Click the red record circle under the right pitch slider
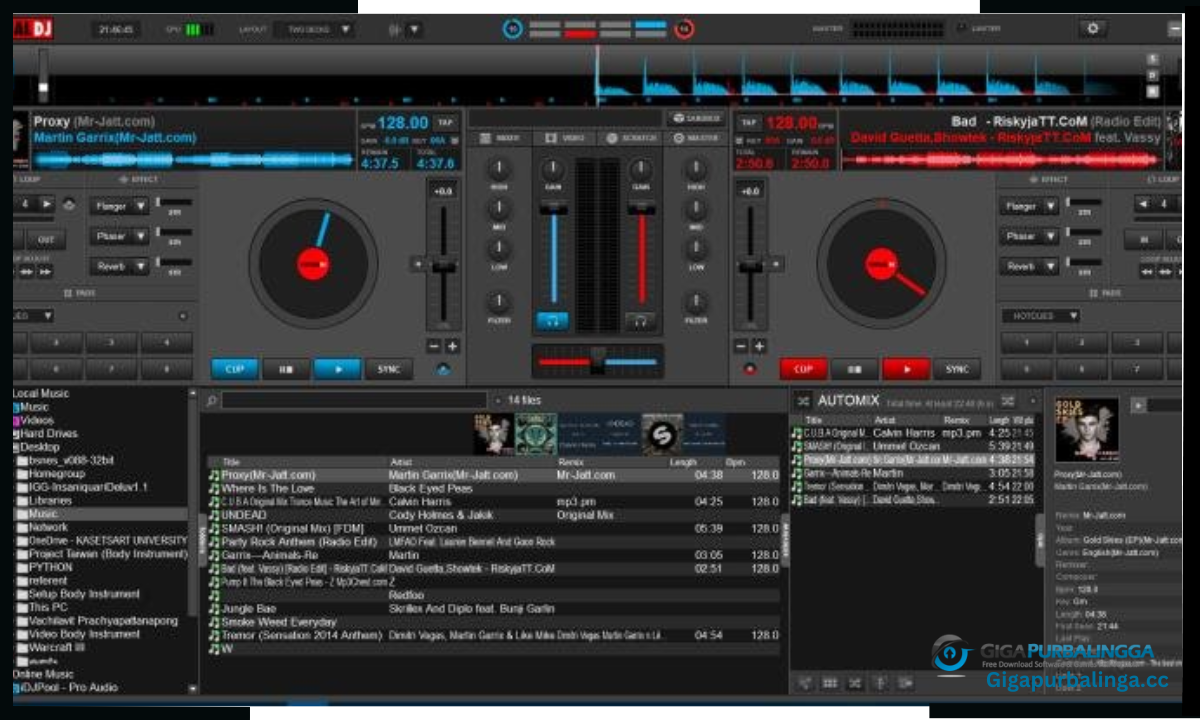Image resolution: width=1200 pixels, height=720 pixels. 751,369
